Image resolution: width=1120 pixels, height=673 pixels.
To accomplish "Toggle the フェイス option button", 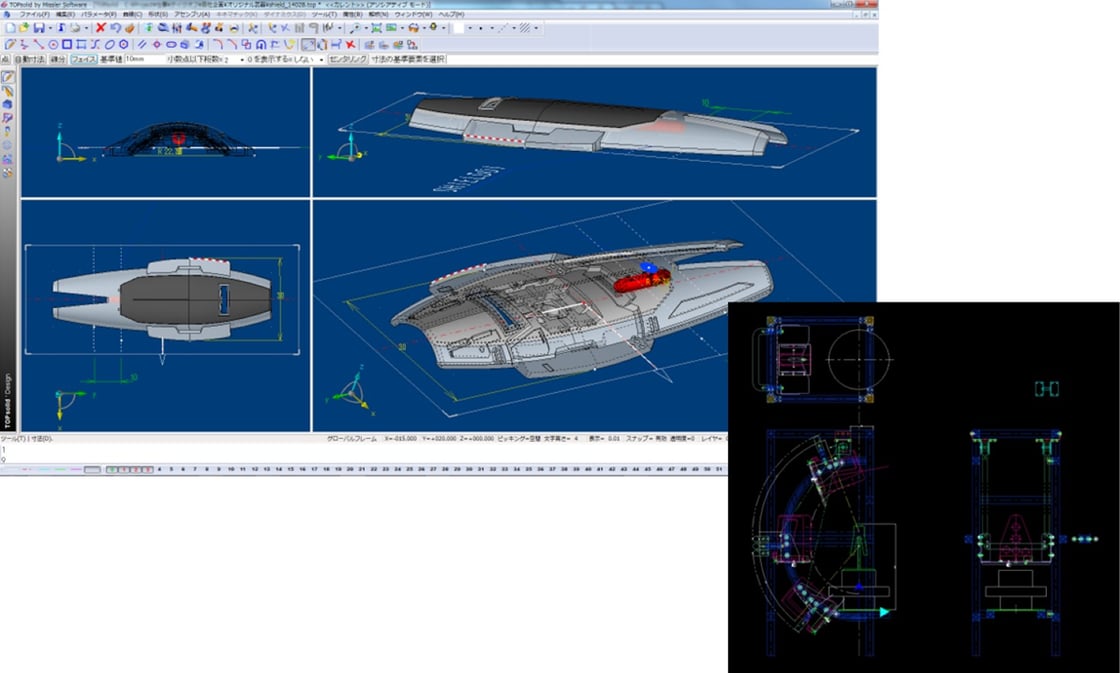I will [x=83, y=60].
